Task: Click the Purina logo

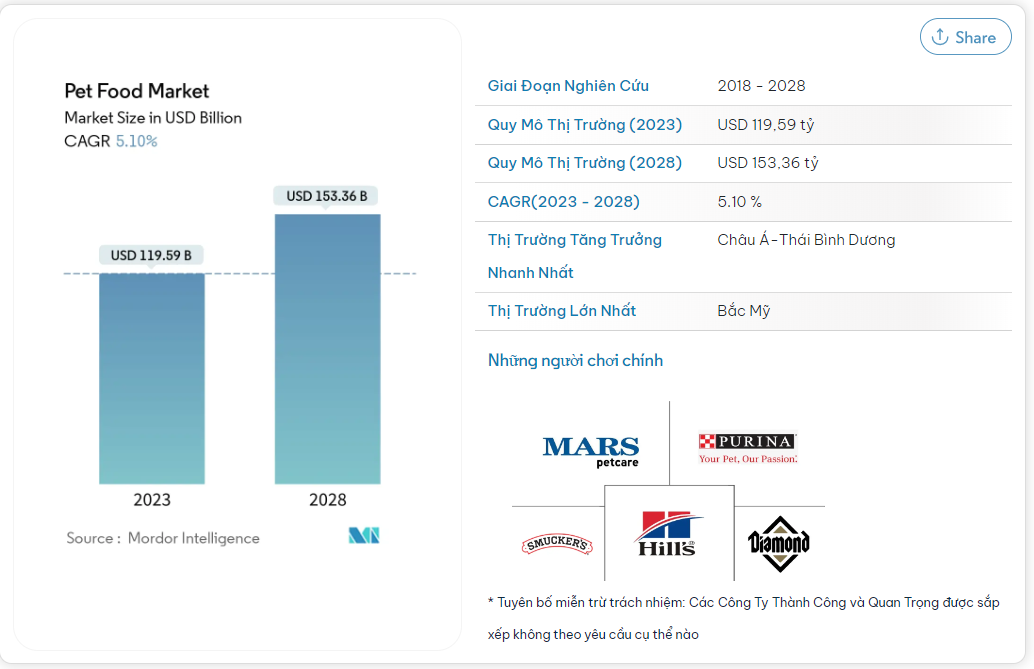Action: click(747, 447)
